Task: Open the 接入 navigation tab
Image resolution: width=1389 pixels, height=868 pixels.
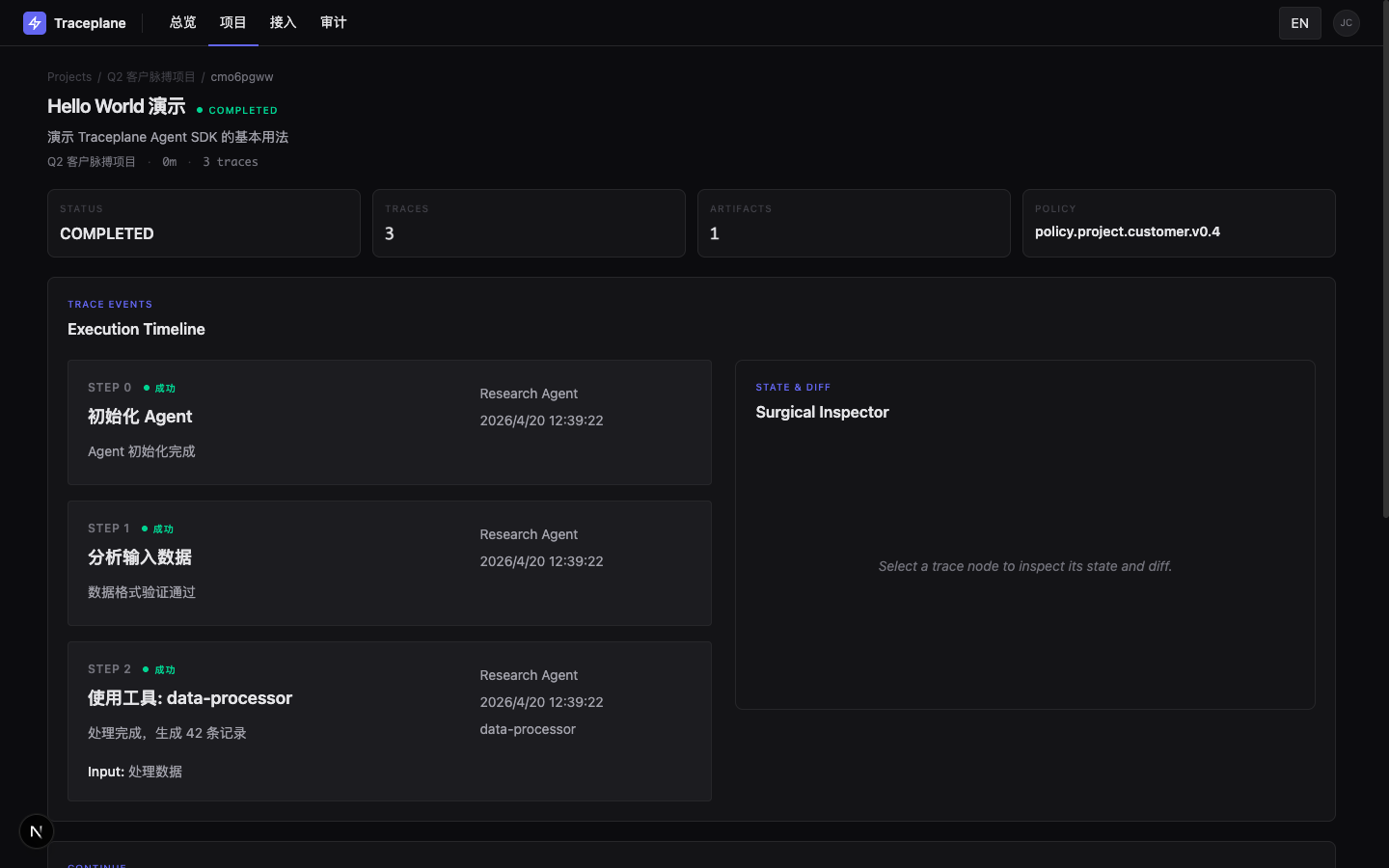Action: tap(284, 23)
